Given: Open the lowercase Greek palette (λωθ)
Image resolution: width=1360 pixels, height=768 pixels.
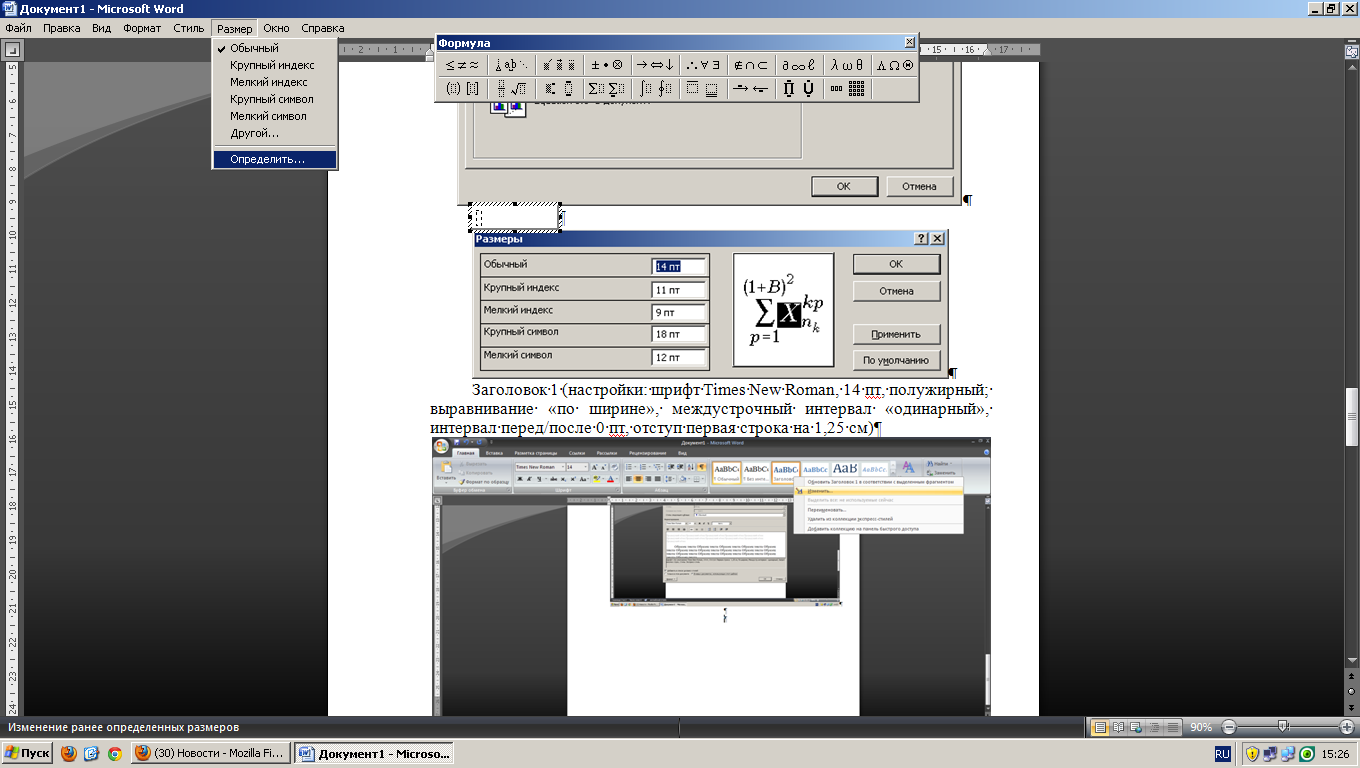Looking at the screenshot, I should [847, 65].
